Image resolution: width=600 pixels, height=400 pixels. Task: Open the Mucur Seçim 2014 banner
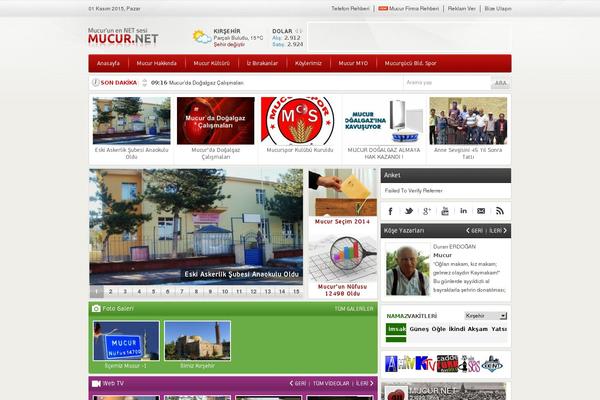(x=342, y=197)
